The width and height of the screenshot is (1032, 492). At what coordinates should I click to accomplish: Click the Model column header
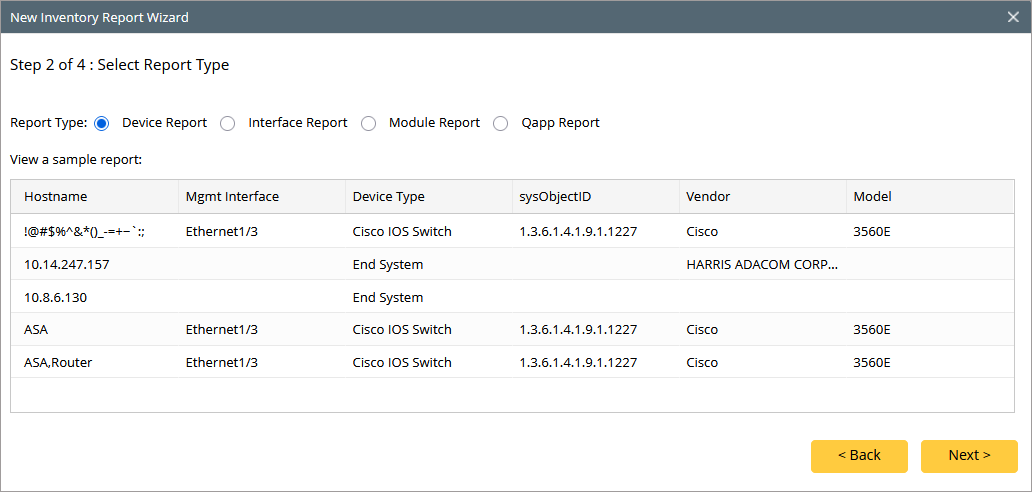pos(872,197)
